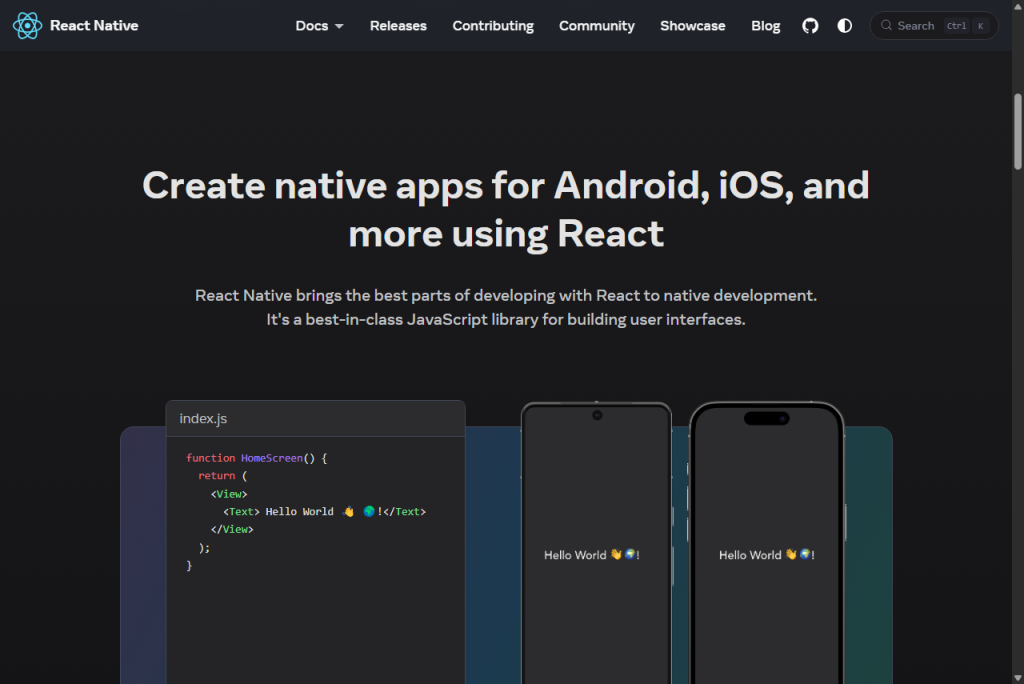Click the closing '</View>' code line
This screenshot has width=1024, height=684.
click(x=232, y=529)
